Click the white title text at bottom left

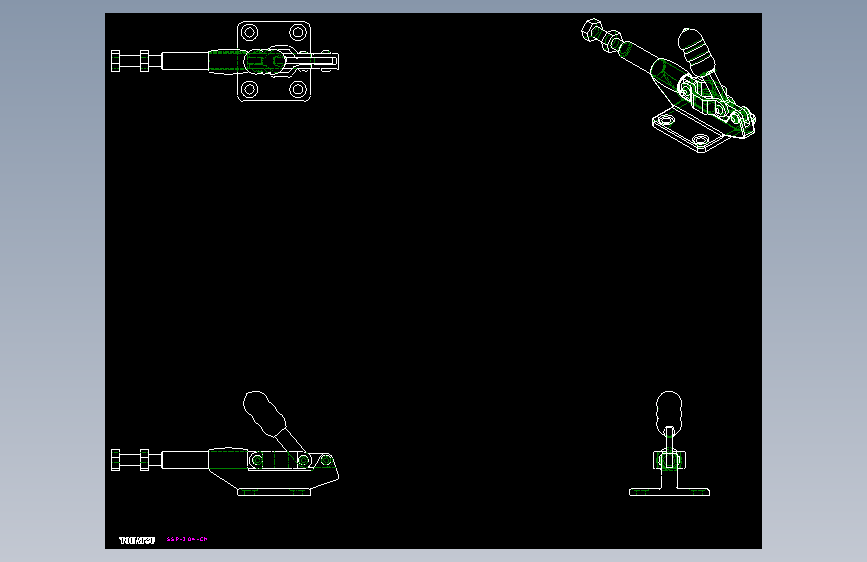(137, 540)
